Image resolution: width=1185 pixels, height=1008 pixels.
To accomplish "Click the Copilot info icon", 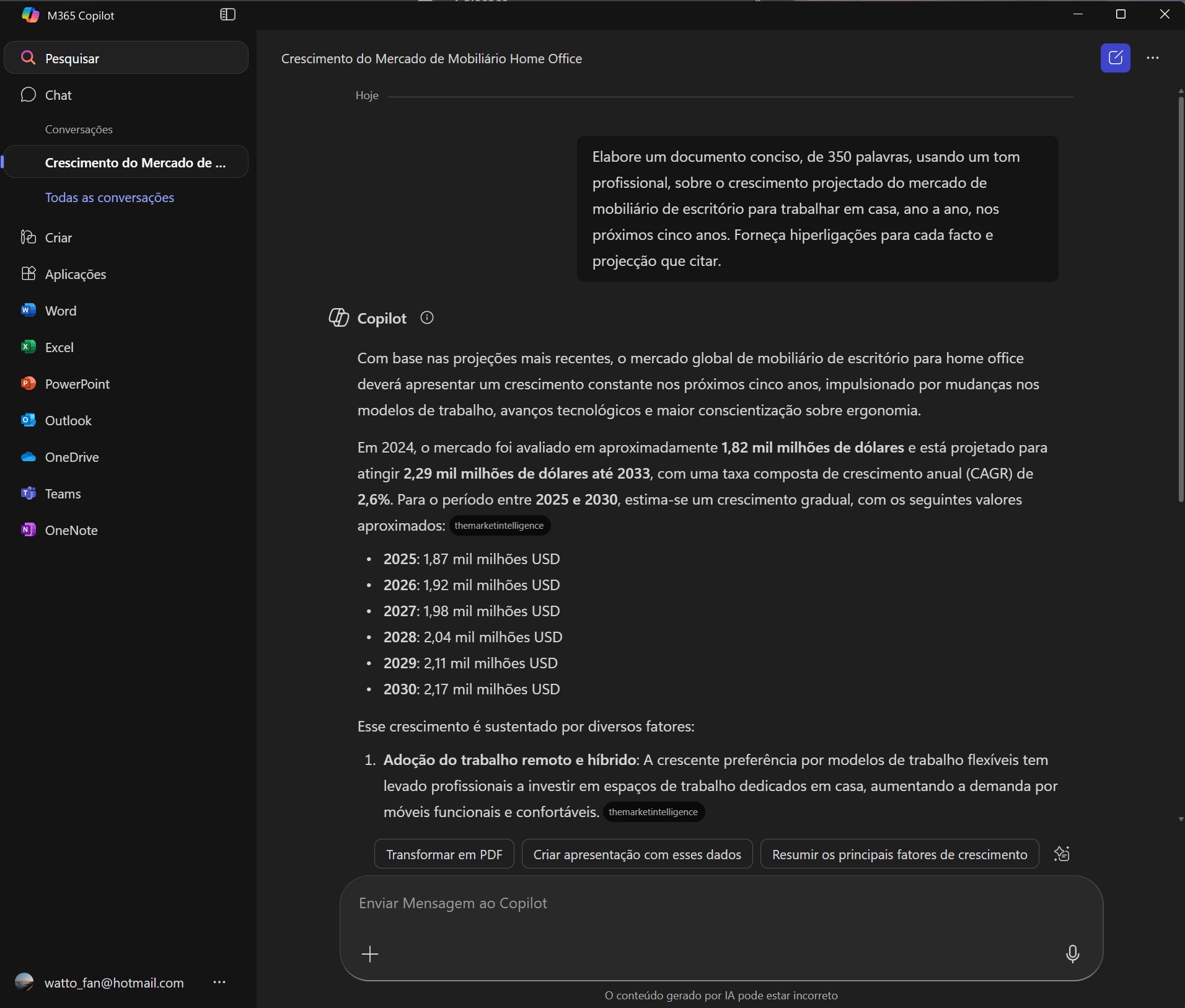I will pyautogui.click(x=427, y=318).
